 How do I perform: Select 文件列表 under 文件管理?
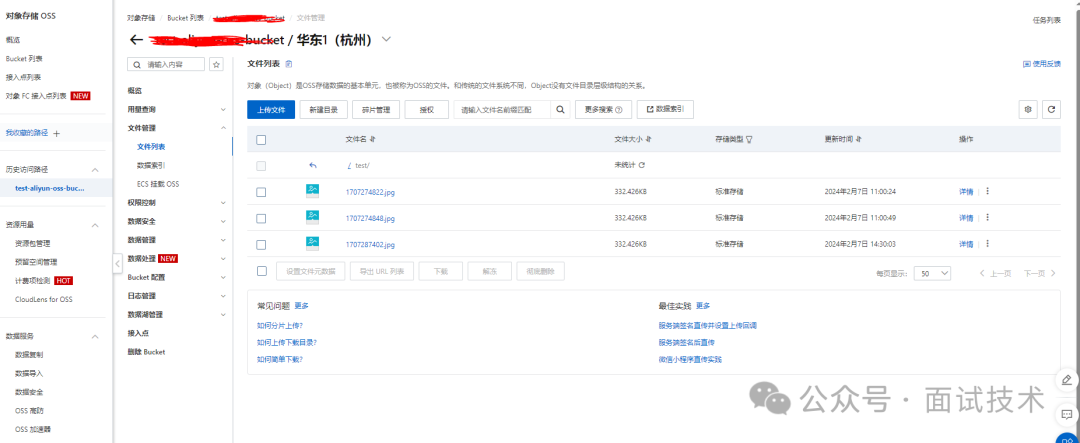tap(151, 147)
